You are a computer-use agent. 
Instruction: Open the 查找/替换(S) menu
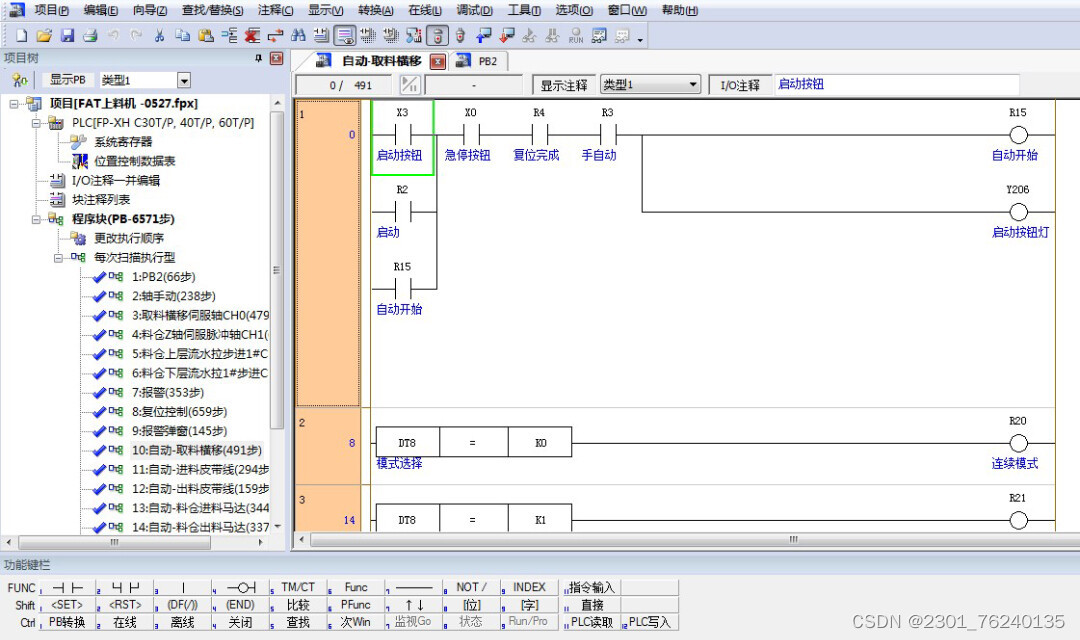212,10
